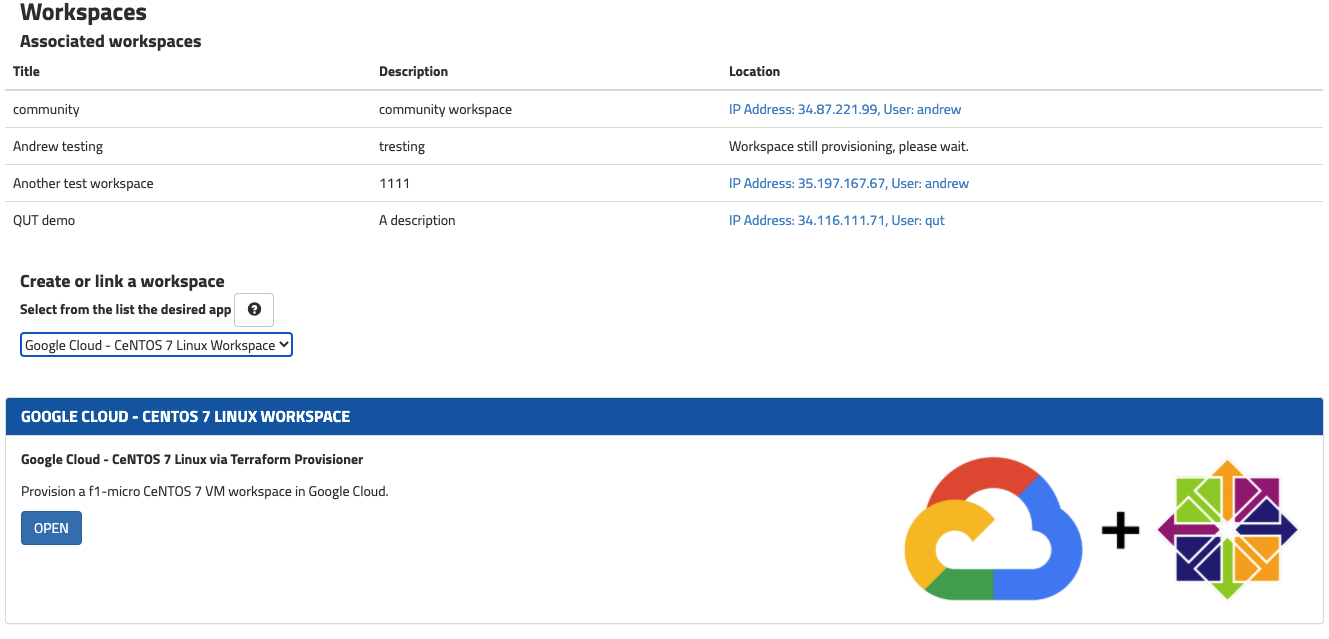Viewport: 1329px width, 639px height.
Task: Open QUT demo IP 34.116.111.71 link
Action: tap(837, 220)
